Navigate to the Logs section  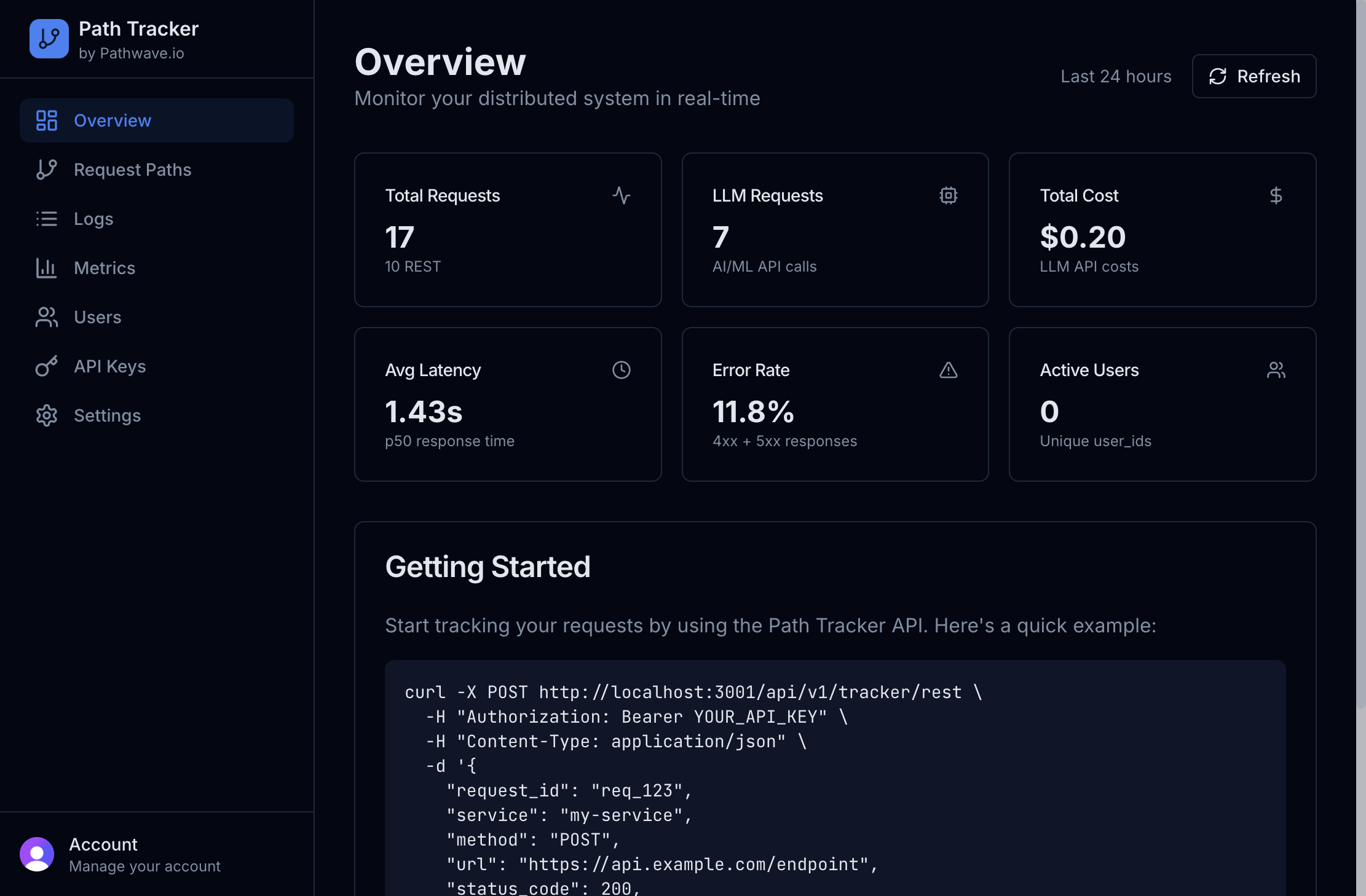click(x=93, y=219)
